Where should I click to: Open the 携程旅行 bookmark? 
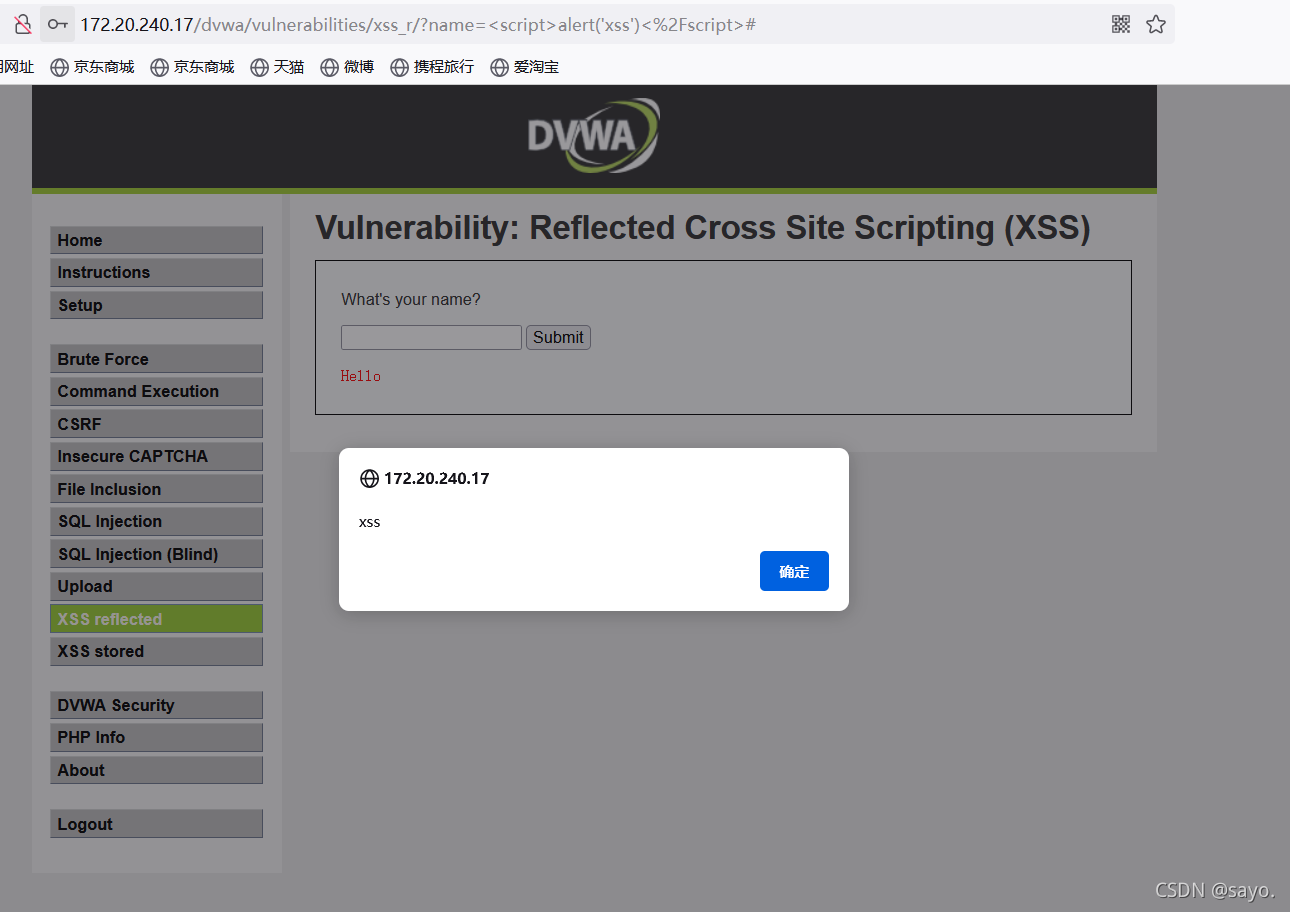pos(432,67)
